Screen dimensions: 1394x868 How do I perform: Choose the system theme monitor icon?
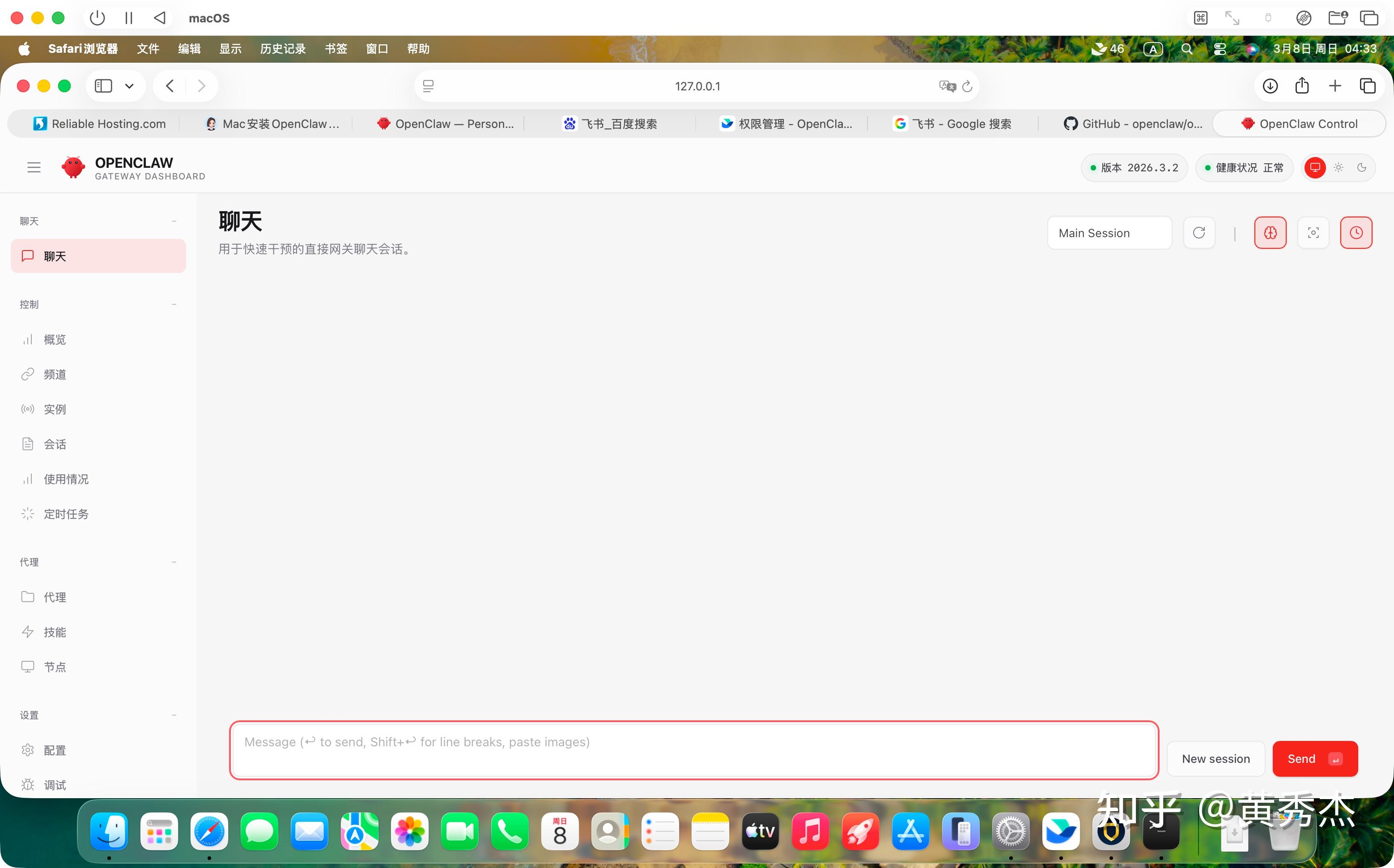(x=1315, y=168)
